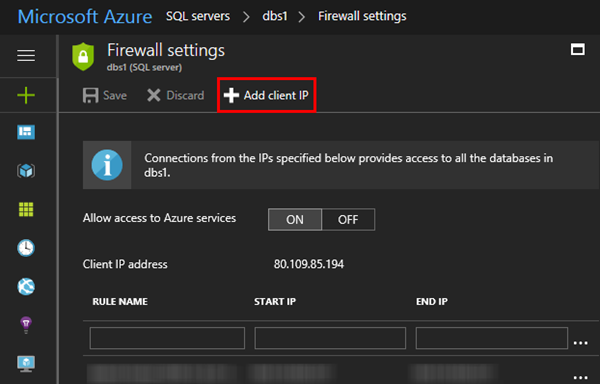Open the Virtual machines monitor icon

click(26, 364)
